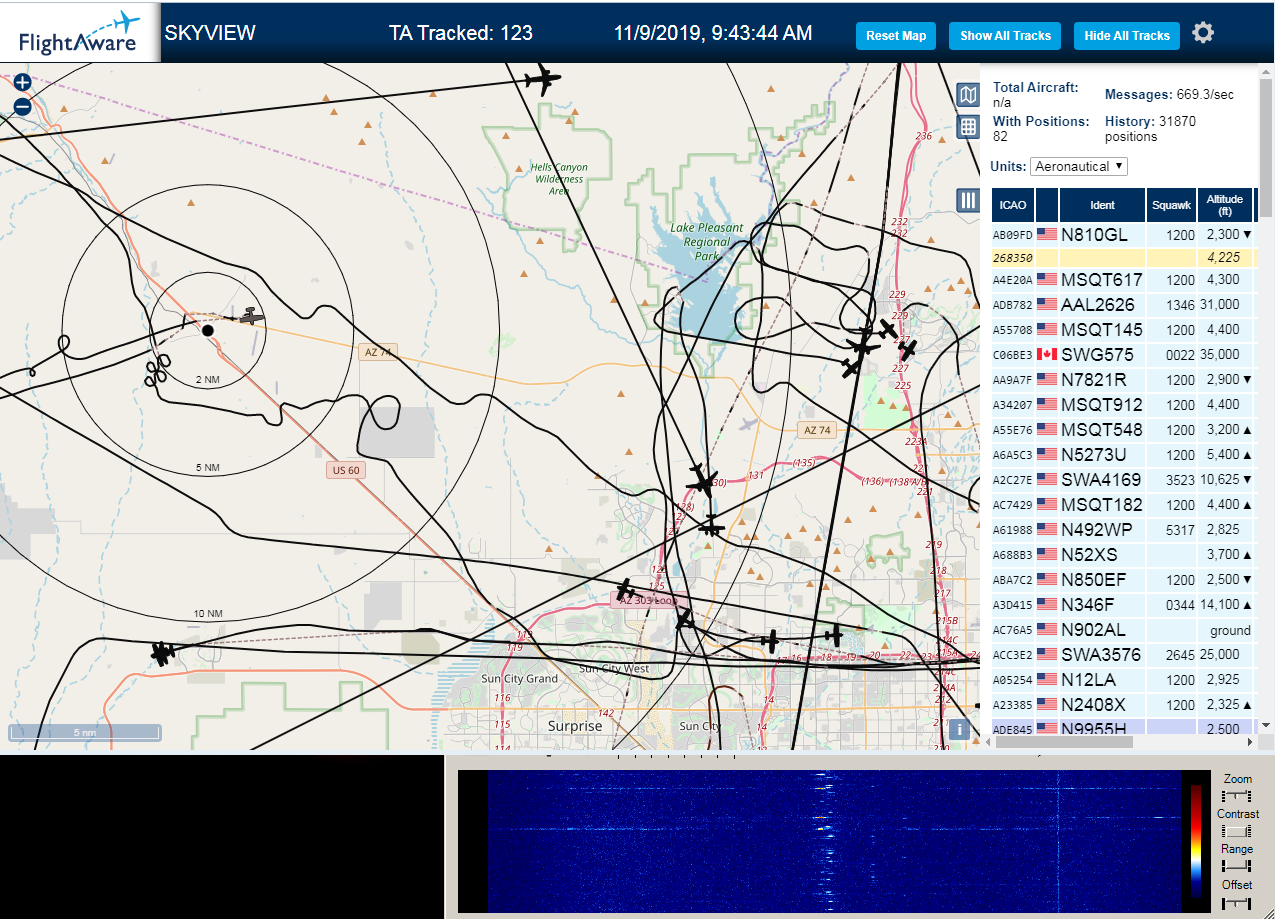
Task: Open the Units dropdown
Action: pos(1079,166)
